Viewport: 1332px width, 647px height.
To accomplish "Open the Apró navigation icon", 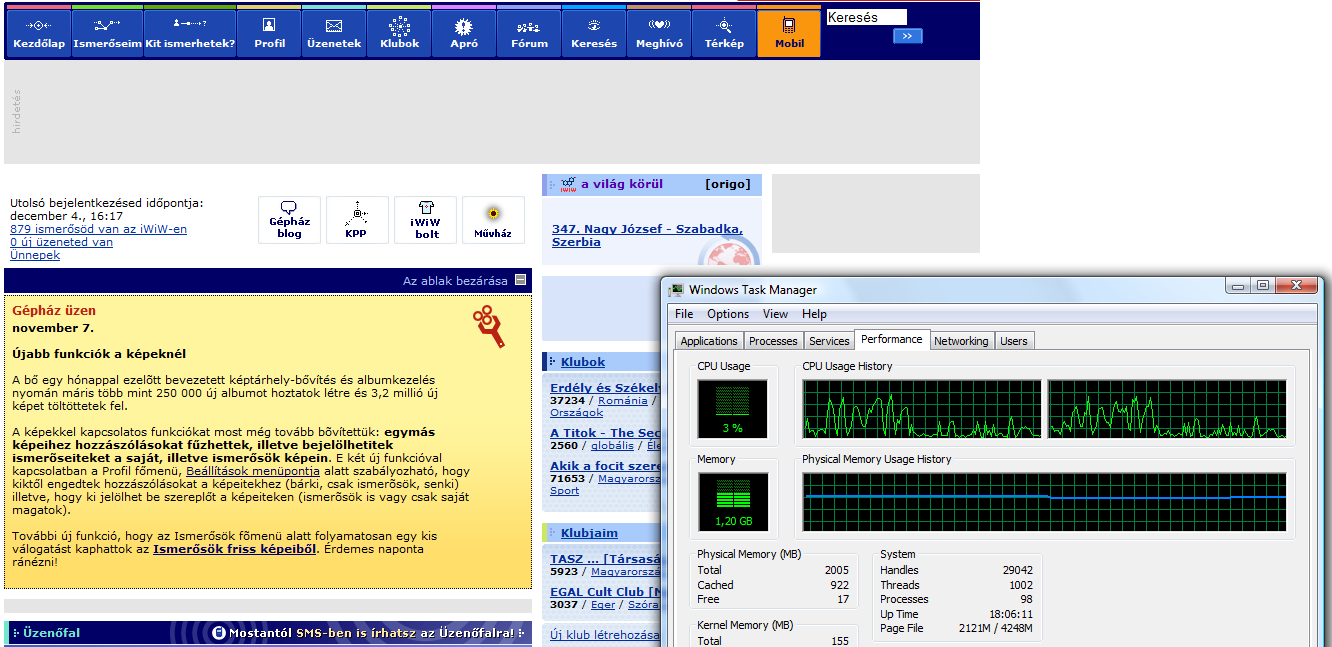I will coord(464,32).
